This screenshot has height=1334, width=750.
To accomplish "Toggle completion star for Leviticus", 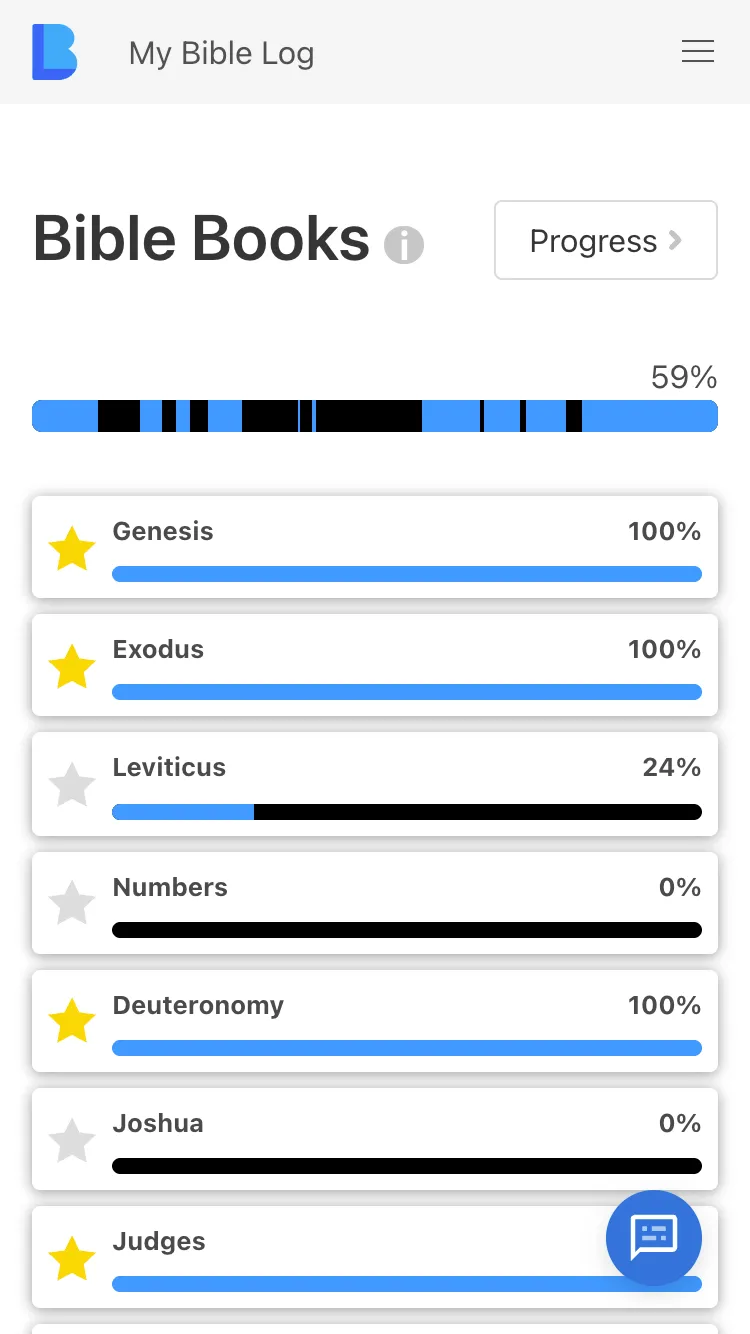I will 72,784.
